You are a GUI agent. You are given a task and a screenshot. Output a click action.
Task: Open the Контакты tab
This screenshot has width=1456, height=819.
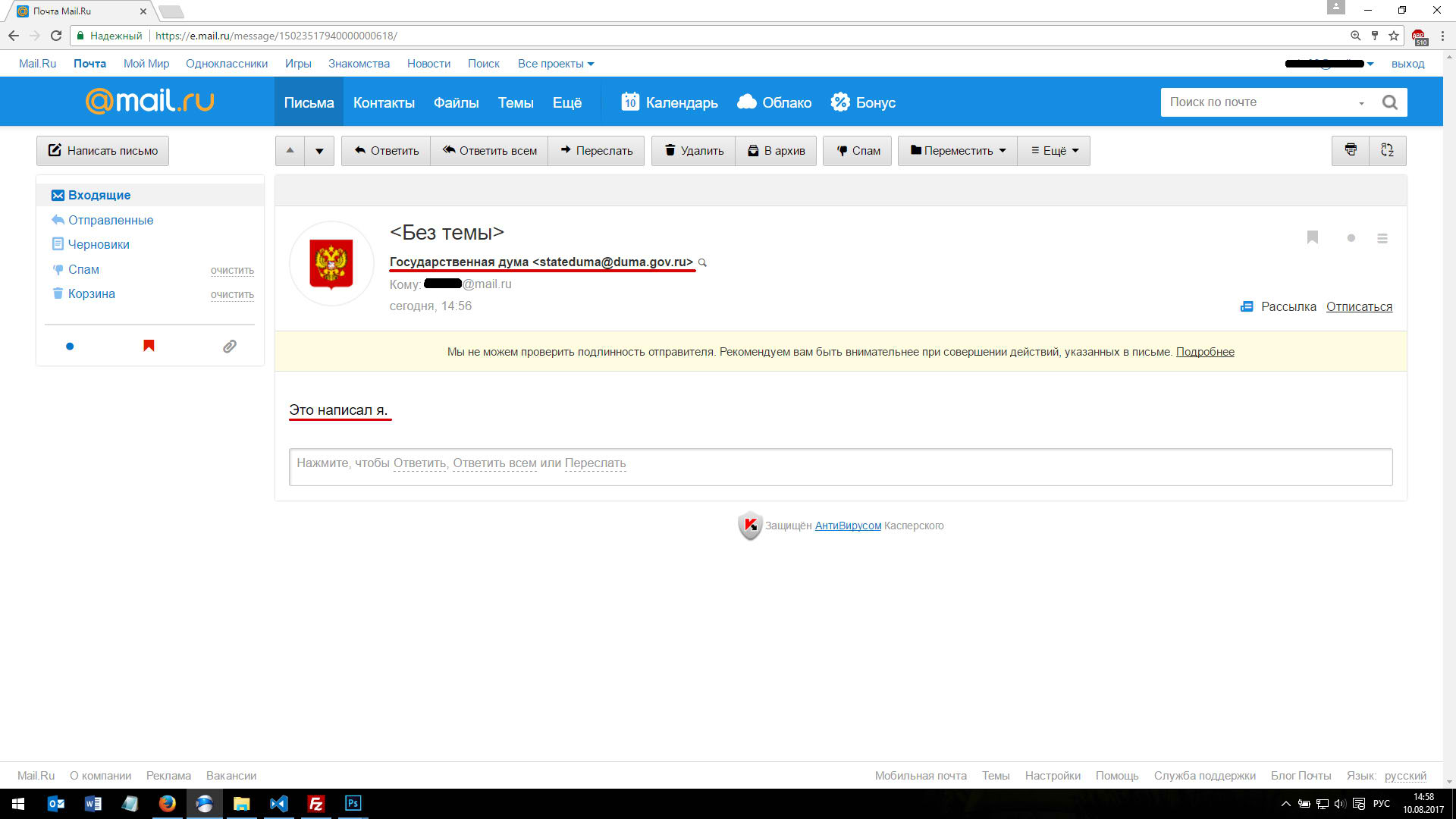point(384,102)
